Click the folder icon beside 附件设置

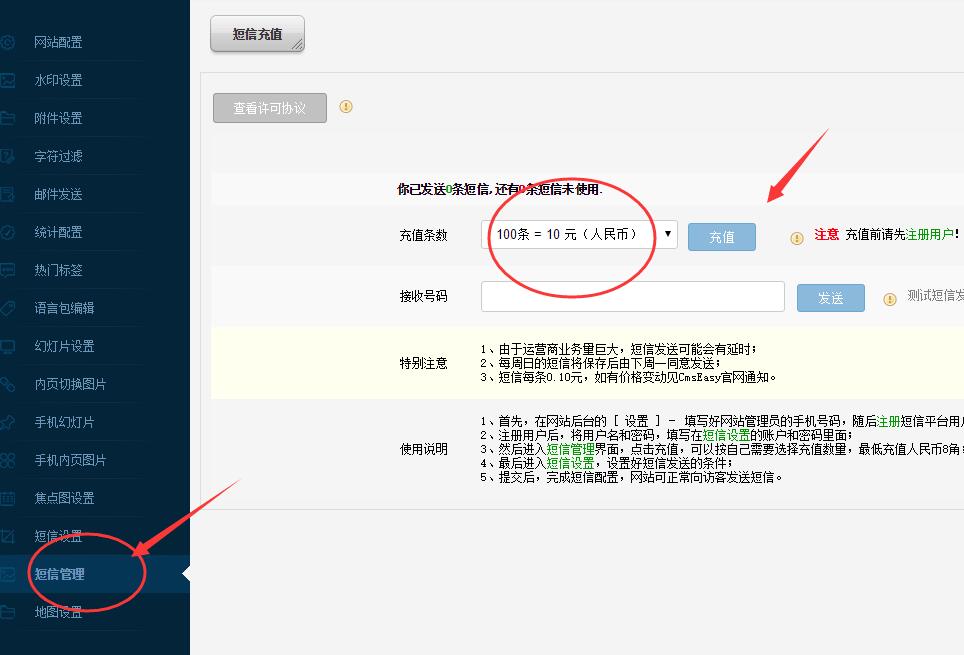(x=7, y=118)
